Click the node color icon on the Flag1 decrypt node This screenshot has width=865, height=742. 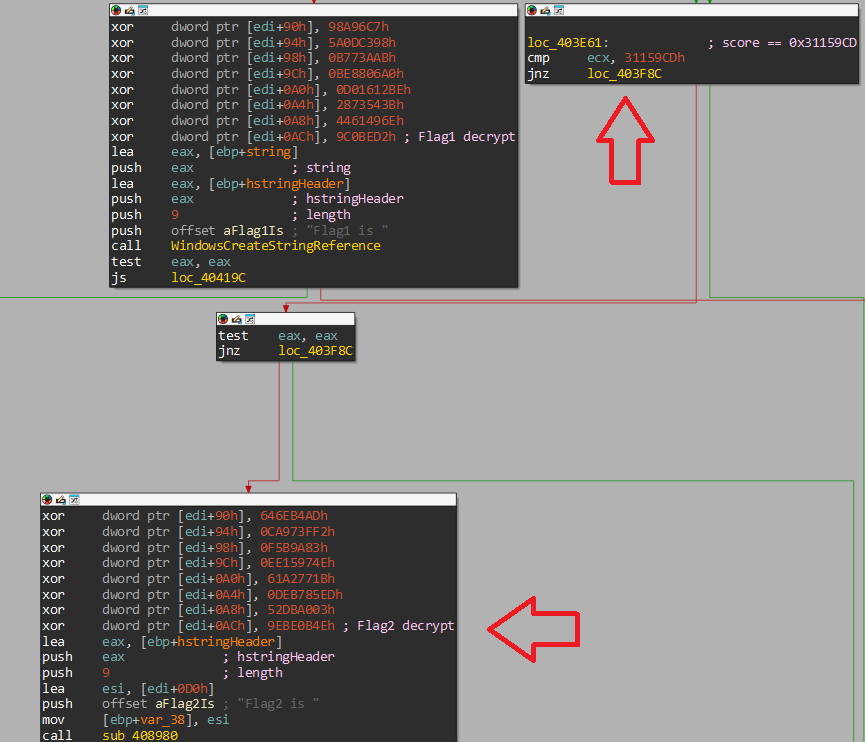[116, 10]
